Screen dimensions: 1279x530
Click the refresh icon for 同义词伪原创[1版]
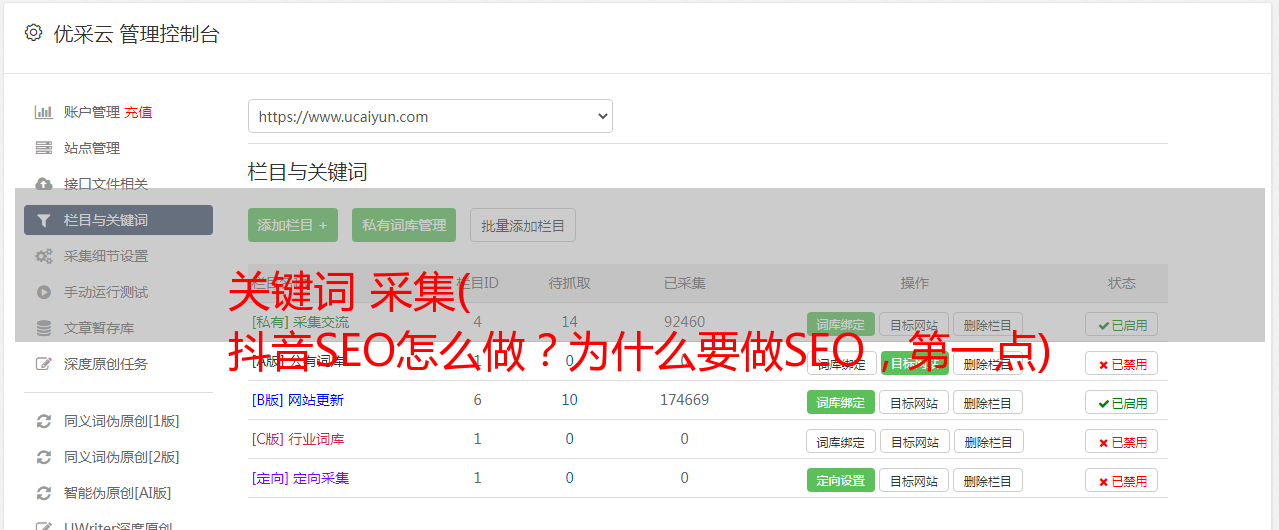[44, 421]
